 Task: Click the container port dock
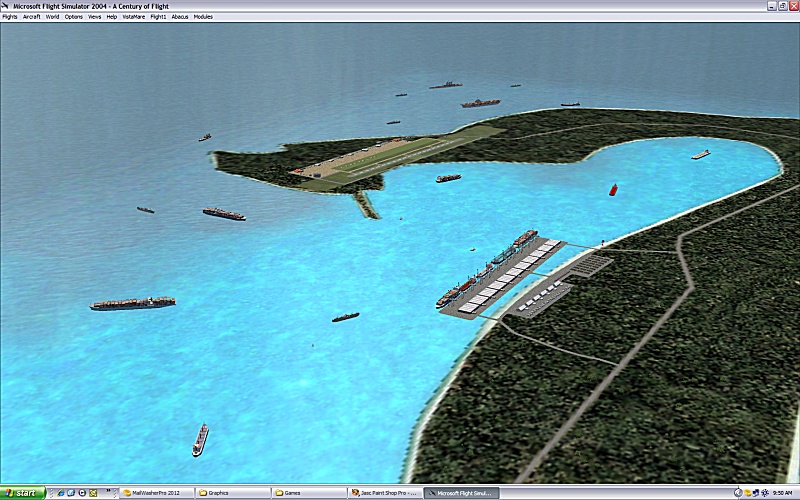coord(503,277)
